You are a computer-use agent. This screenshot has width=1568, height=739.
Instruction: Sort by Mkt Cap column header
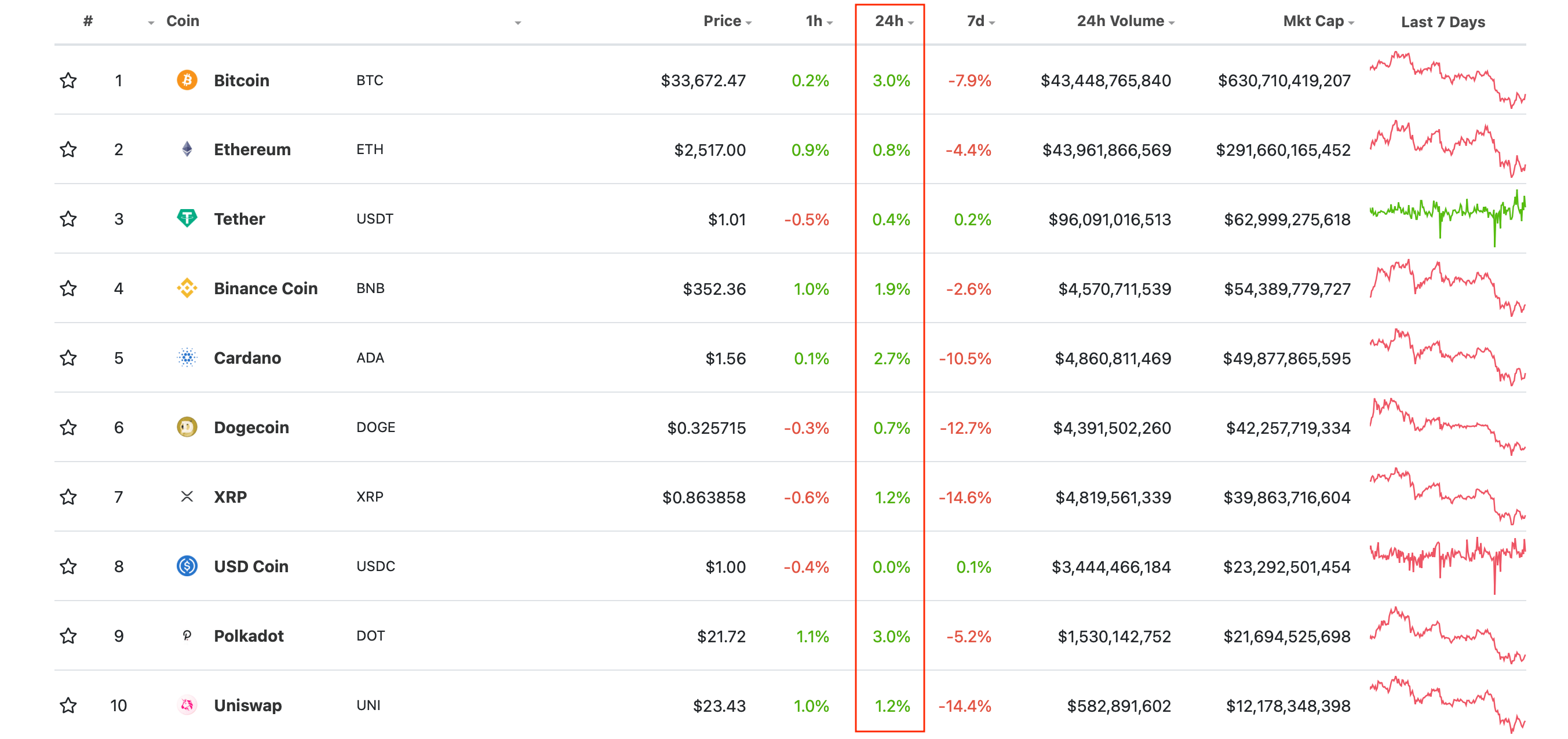coord(1318,21)
